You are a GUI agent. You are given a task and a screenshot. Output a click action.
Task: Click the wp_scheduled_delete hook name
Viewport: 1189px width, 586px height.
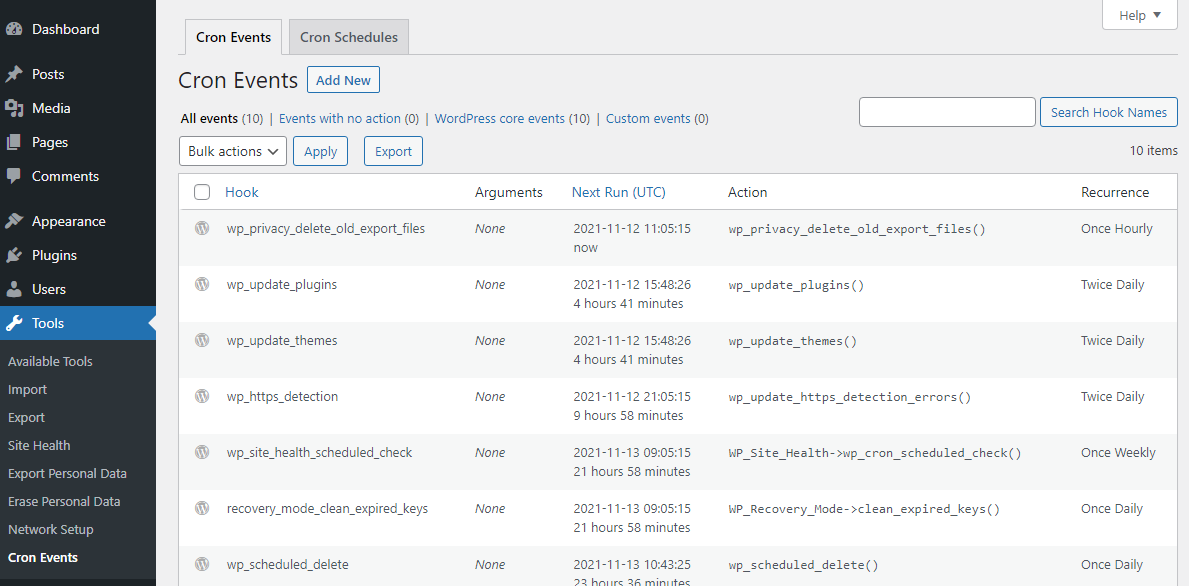point(287,565)
